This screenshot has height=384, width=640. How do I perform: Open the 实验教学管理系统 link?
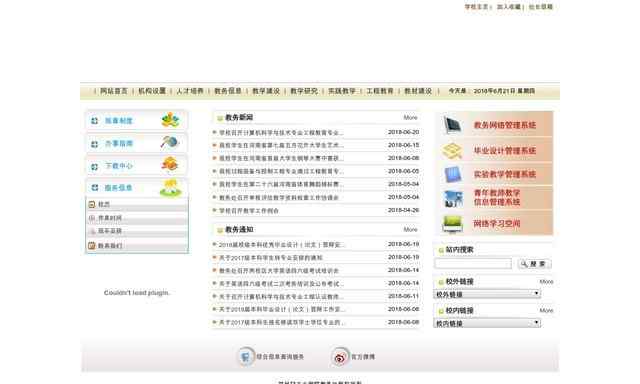pyautogui.click(x=504, y=174)
